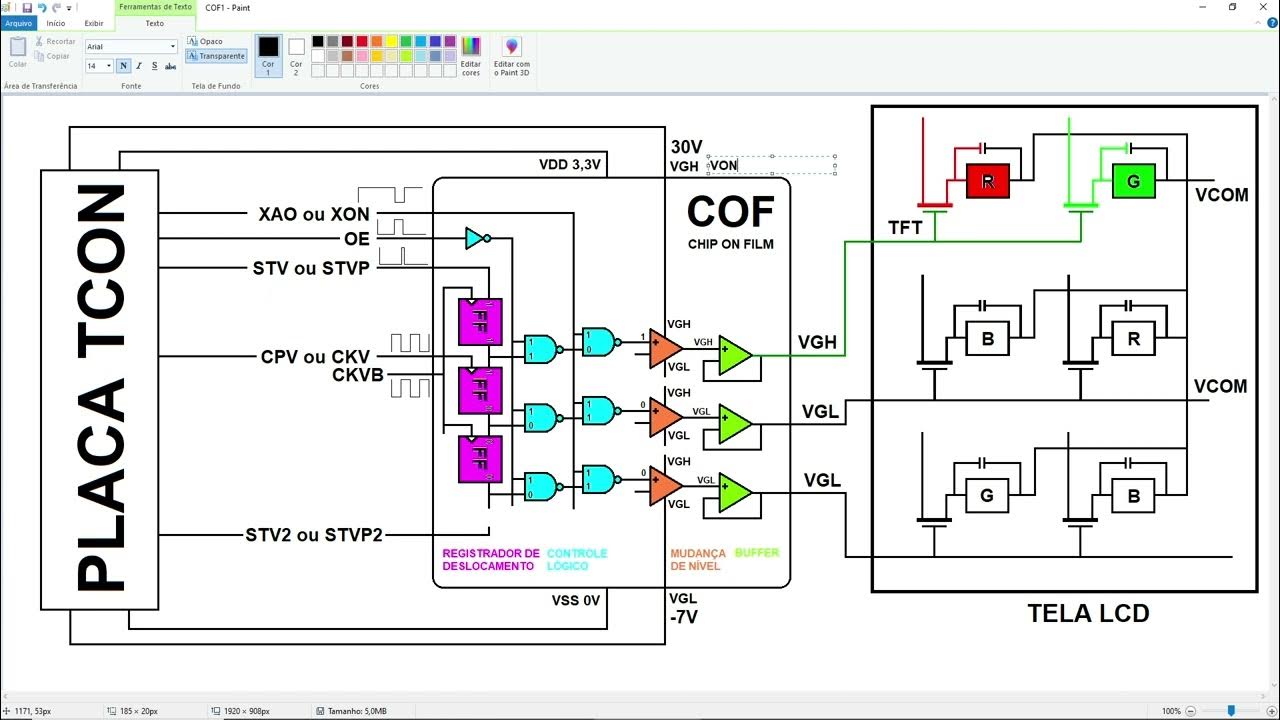Open the Arquivo menu
Viewport: 1280px width, 720px height.
click(x=18, y=23)
